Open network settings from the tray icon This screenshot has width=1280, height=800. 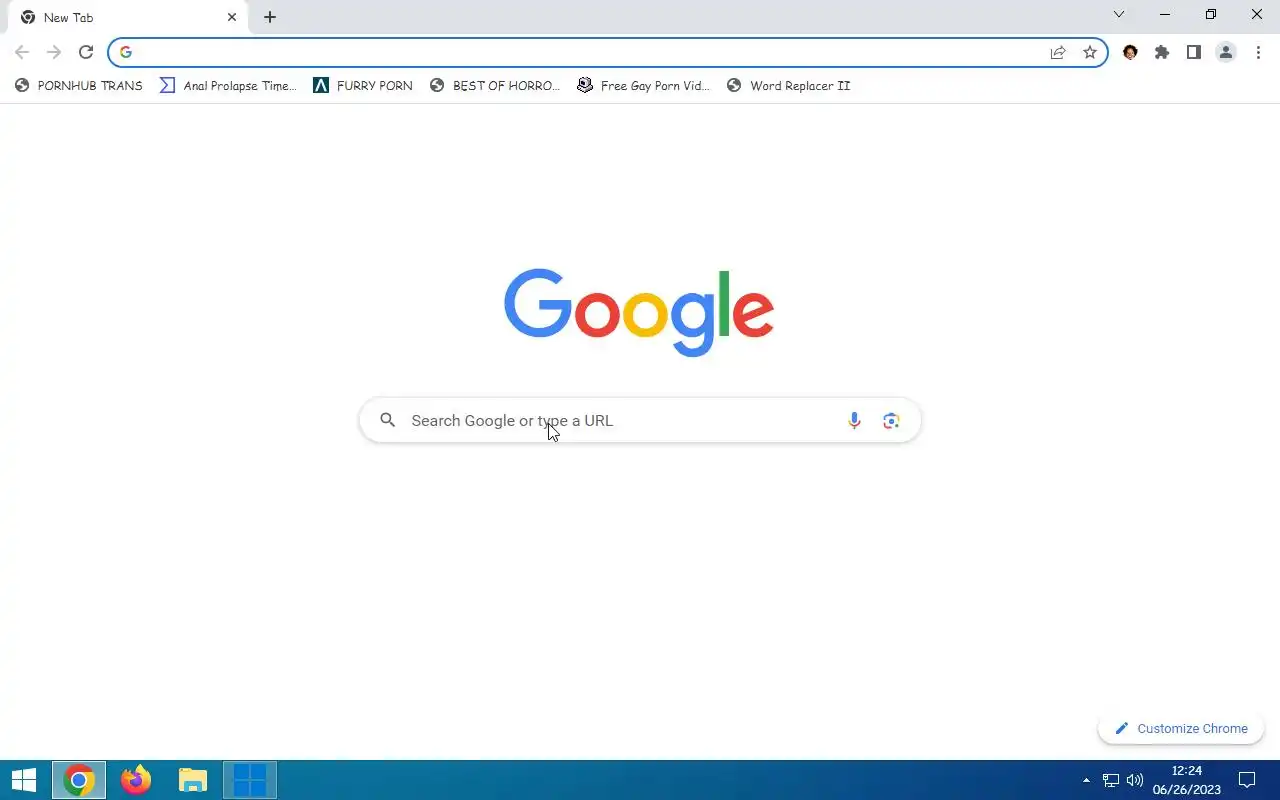coord(1111,780)
